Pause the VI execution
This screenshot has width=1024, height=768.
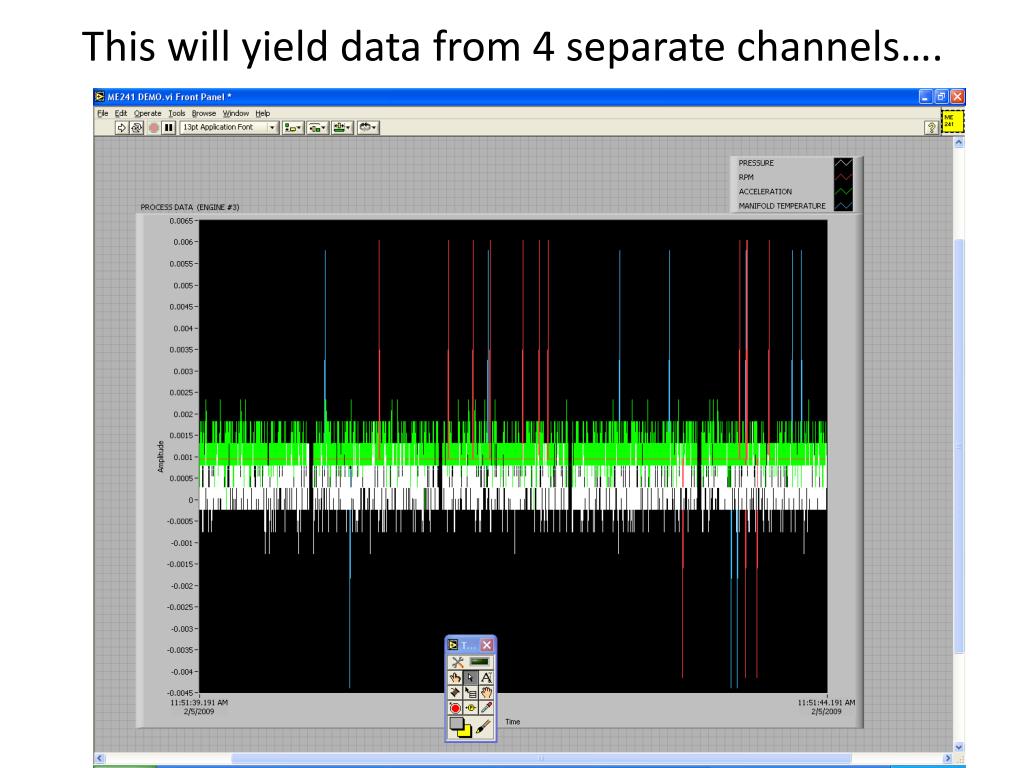(x=168, y=128)
